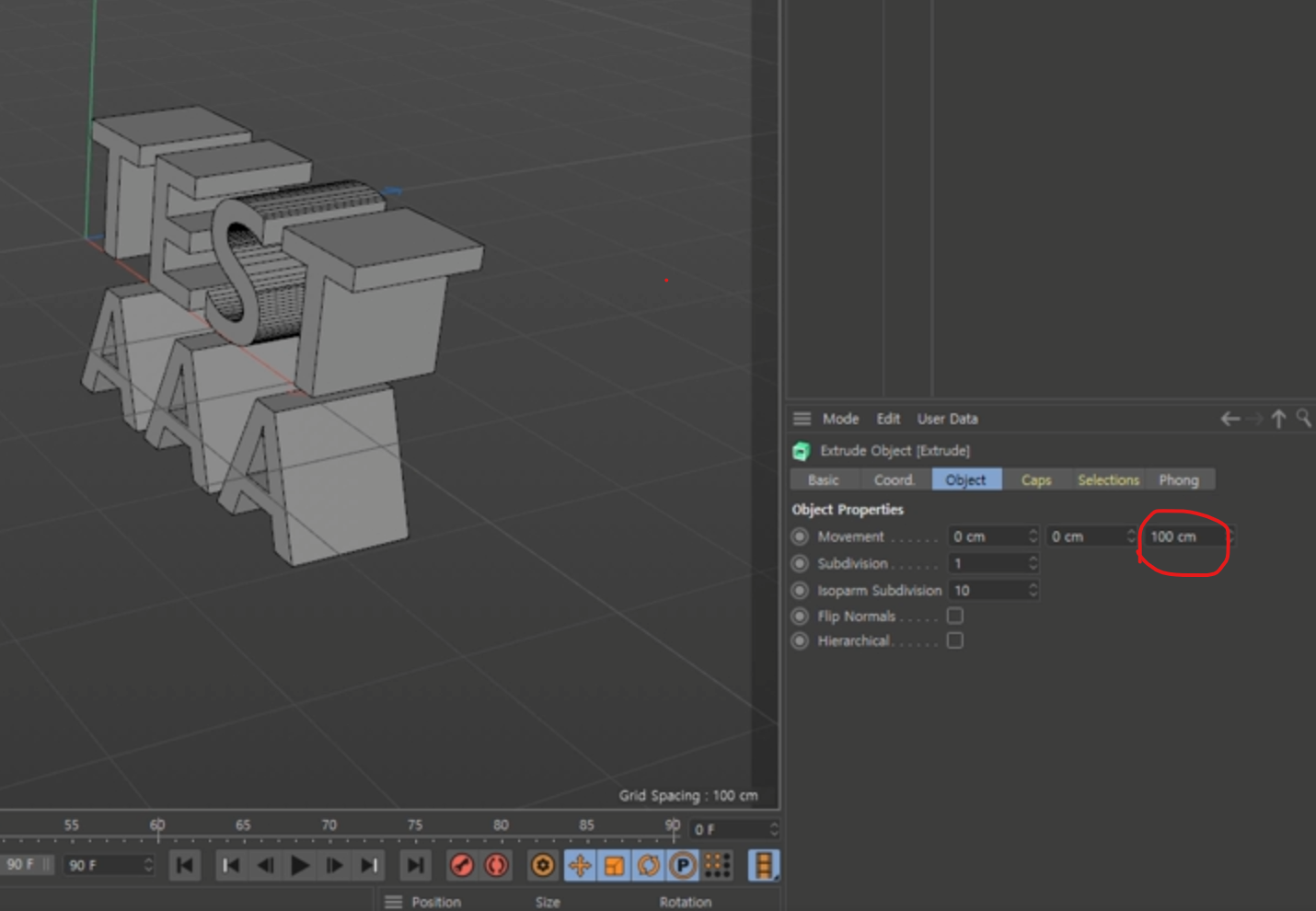Screen dimensions: 1316x911
Task: Click the filmstrip playback options icon
Action: (764, 865)
